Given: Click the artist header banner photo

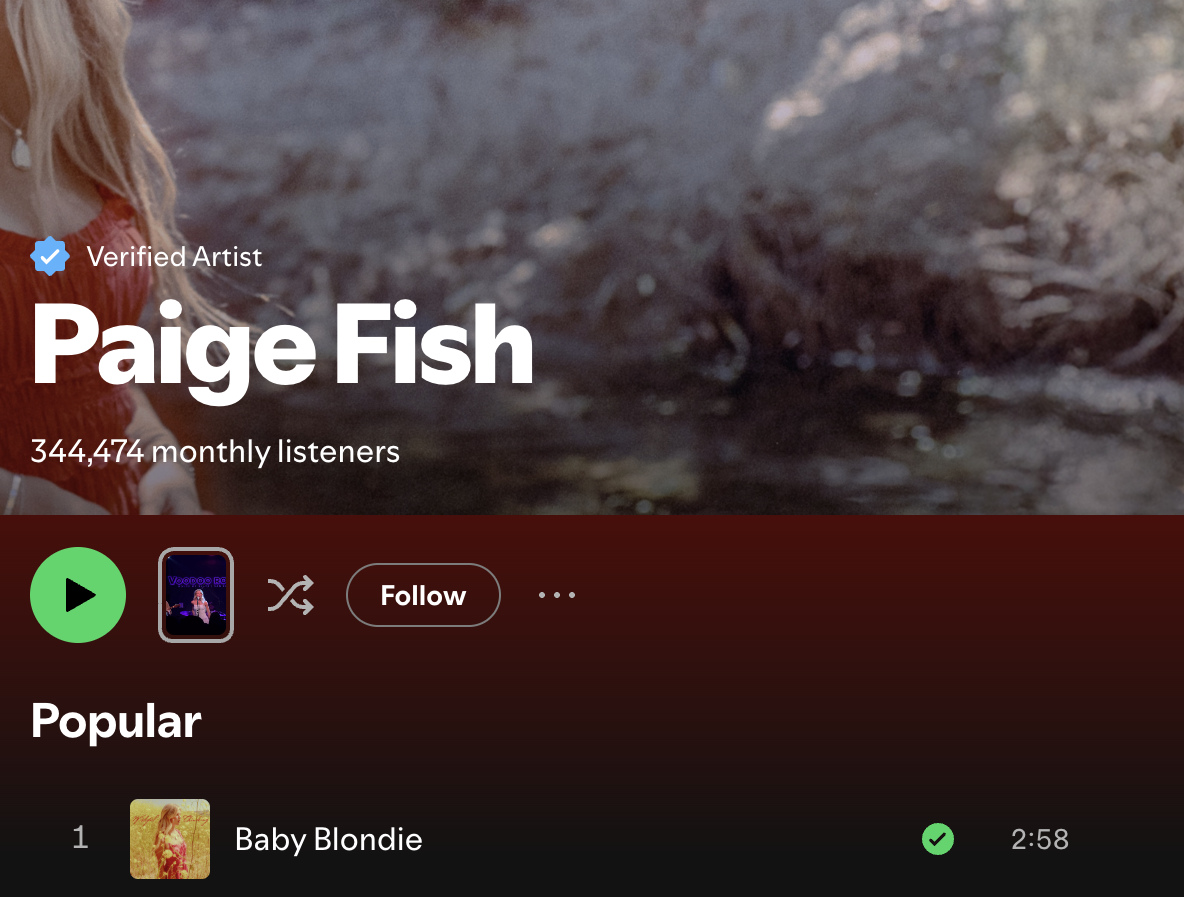Looking at the screenshot, I should (592, 257).
